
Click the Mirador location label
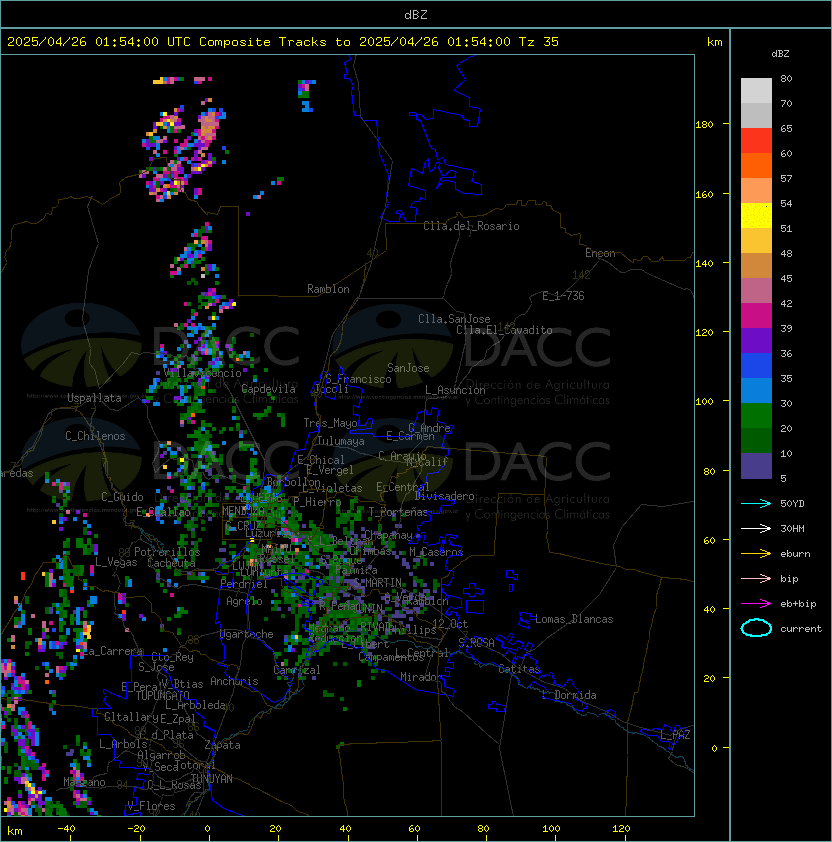421,677
